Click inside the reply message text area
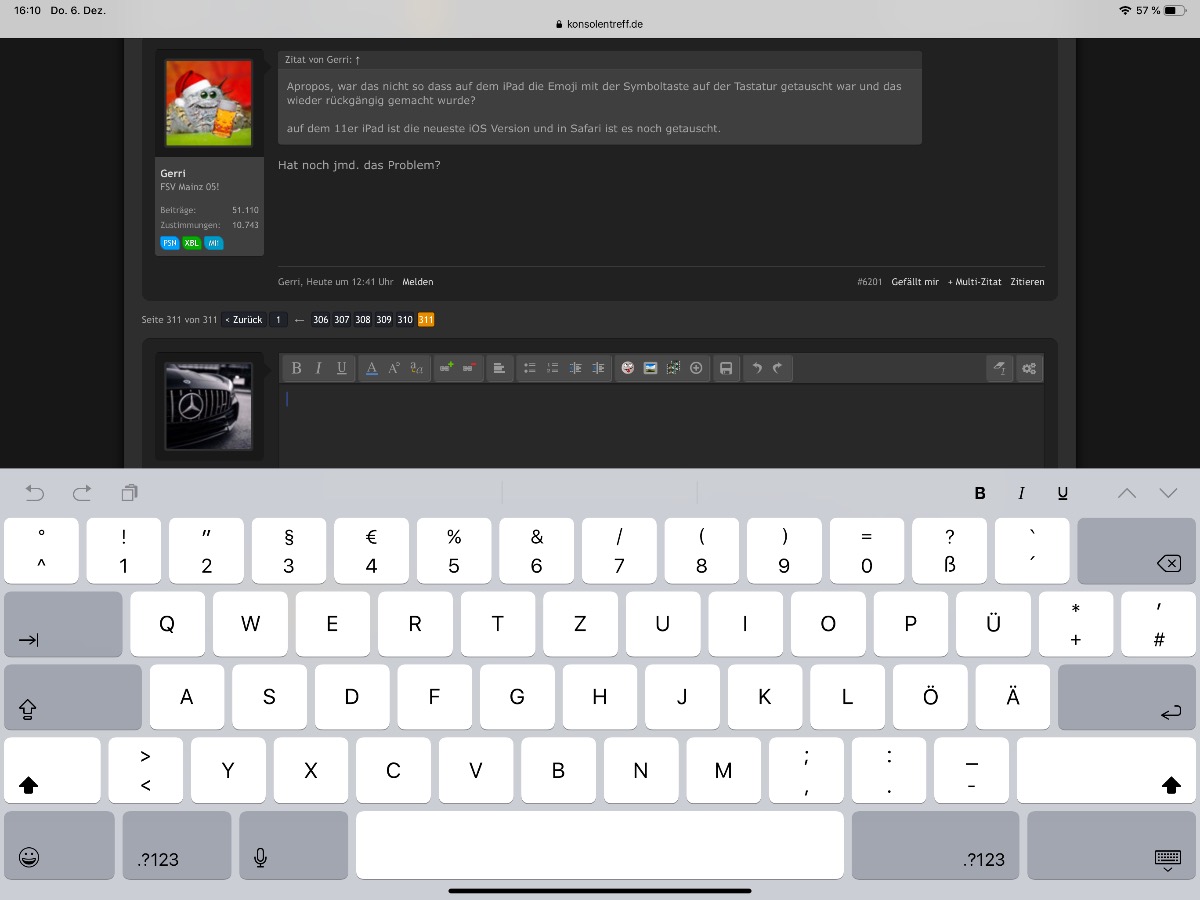This screenshot has width=1200, height=900. [661, 427]
